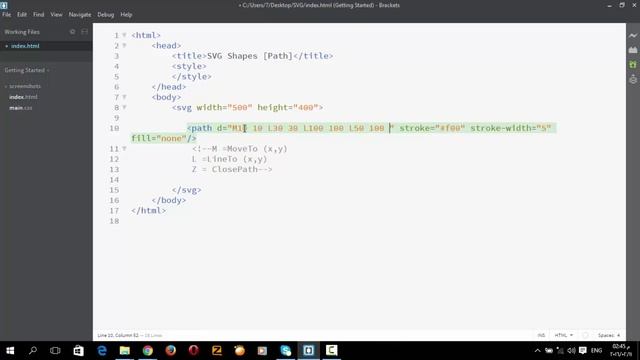The image size is (640, 360).
Task: Click the Line 10, Column cursor position text
Action: [x=118, y=335]
